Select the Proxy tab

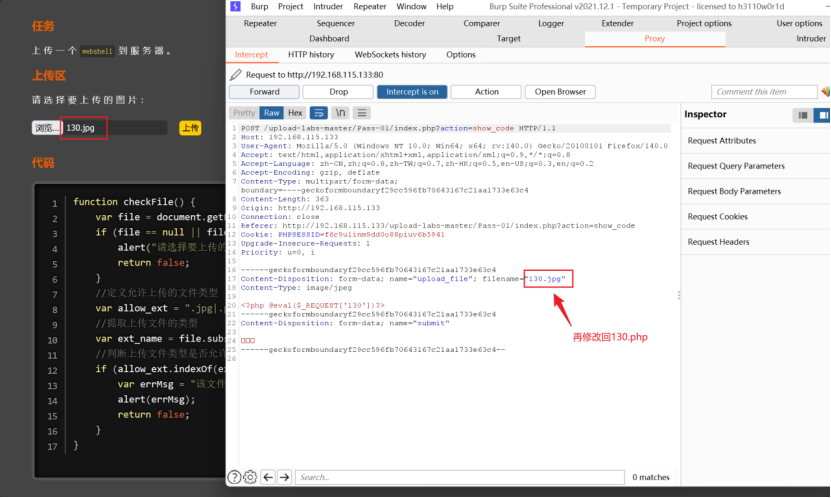click(655, 39)
